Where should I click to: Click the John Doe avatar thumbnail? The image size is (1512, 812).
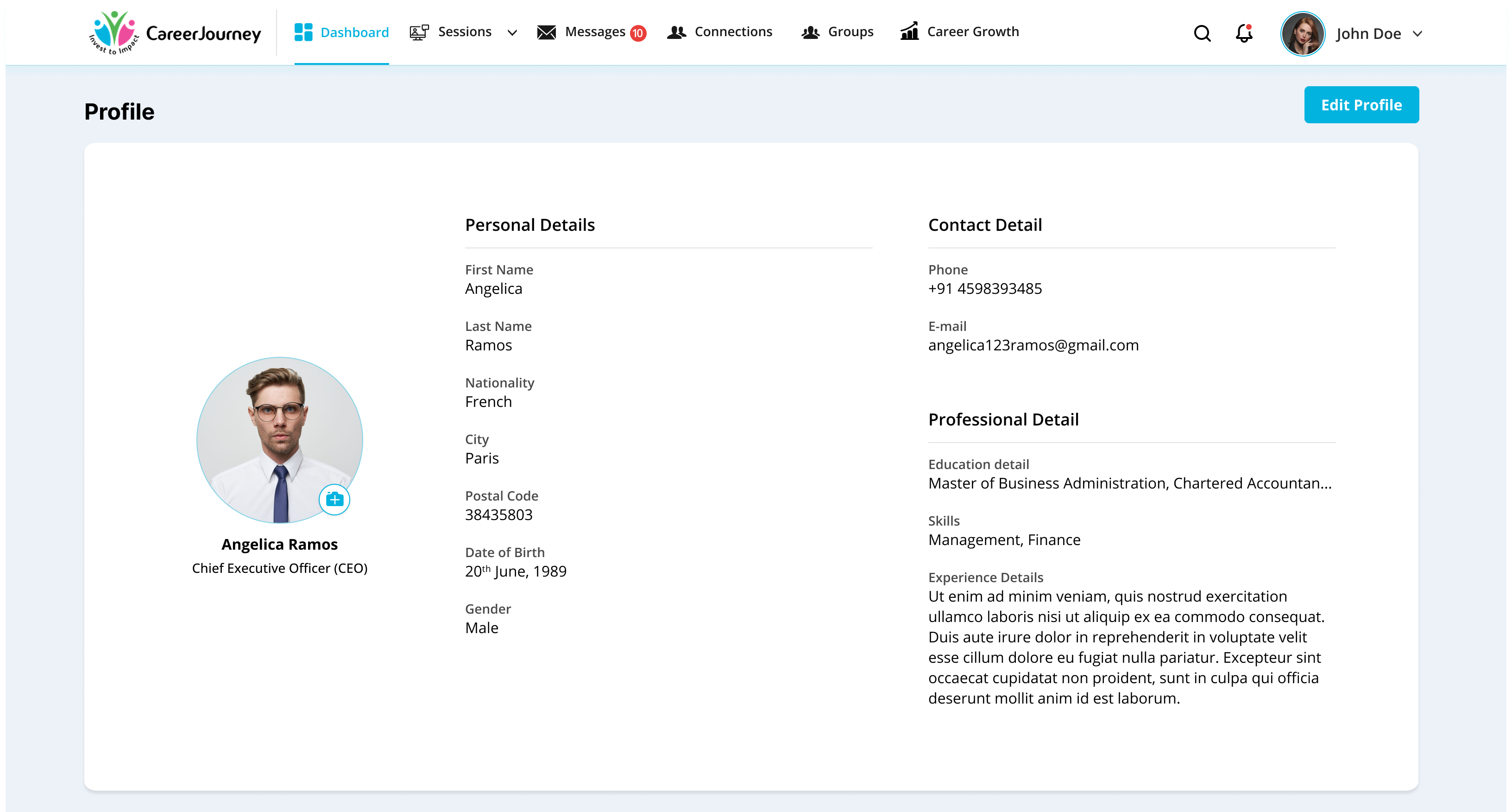pyautogui.click(x=1303, y=33)
